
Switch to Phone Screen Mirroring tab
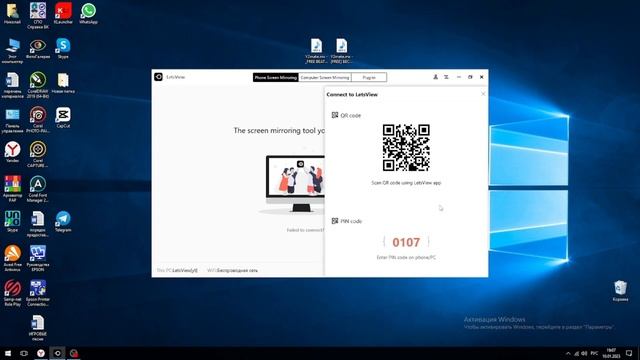(276, 77)
